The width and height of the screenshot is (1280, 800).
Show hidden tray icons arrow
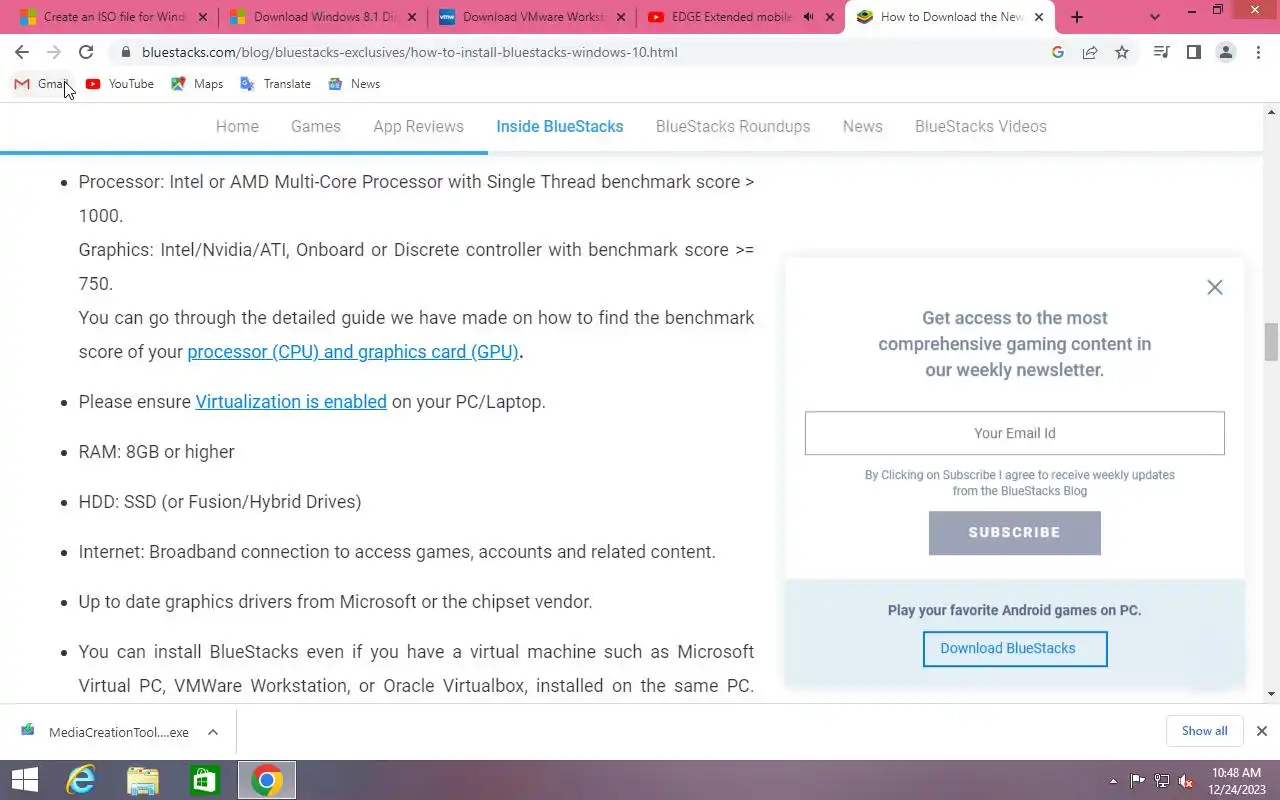[x=1113, y=781]
